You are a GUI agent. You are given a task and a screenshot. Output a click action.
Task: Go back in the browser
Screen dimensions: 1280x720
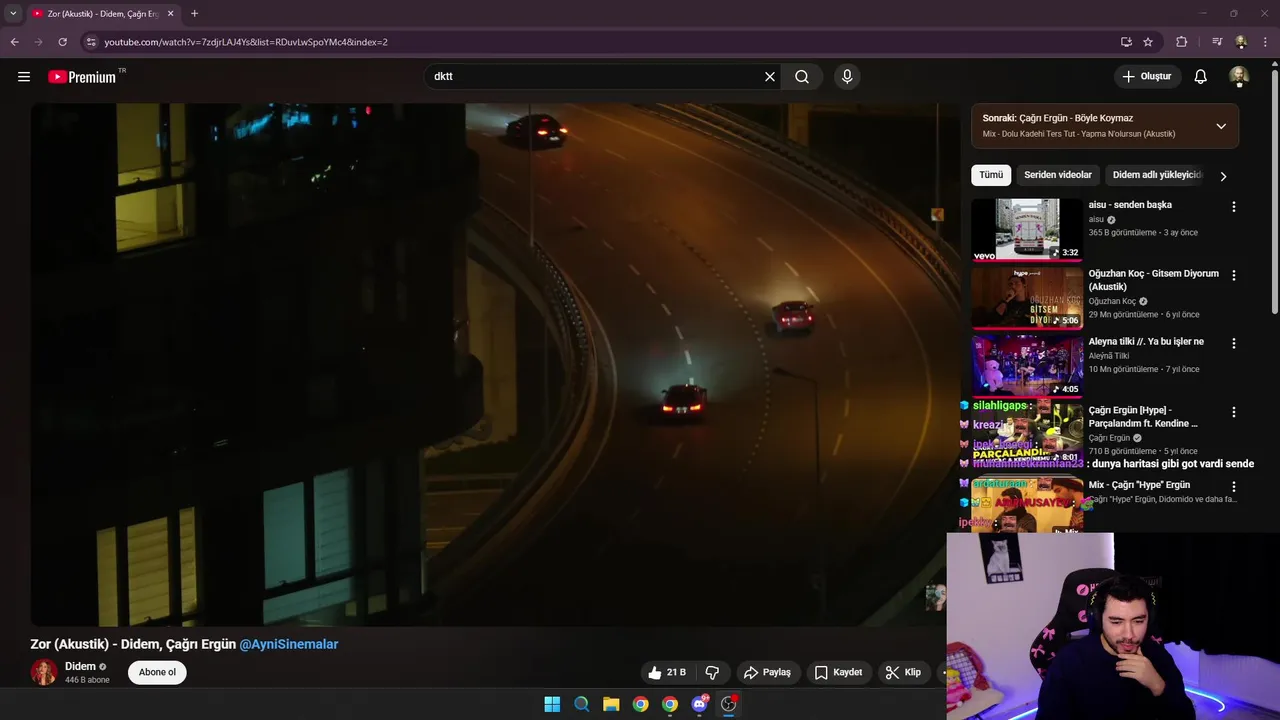14,42
